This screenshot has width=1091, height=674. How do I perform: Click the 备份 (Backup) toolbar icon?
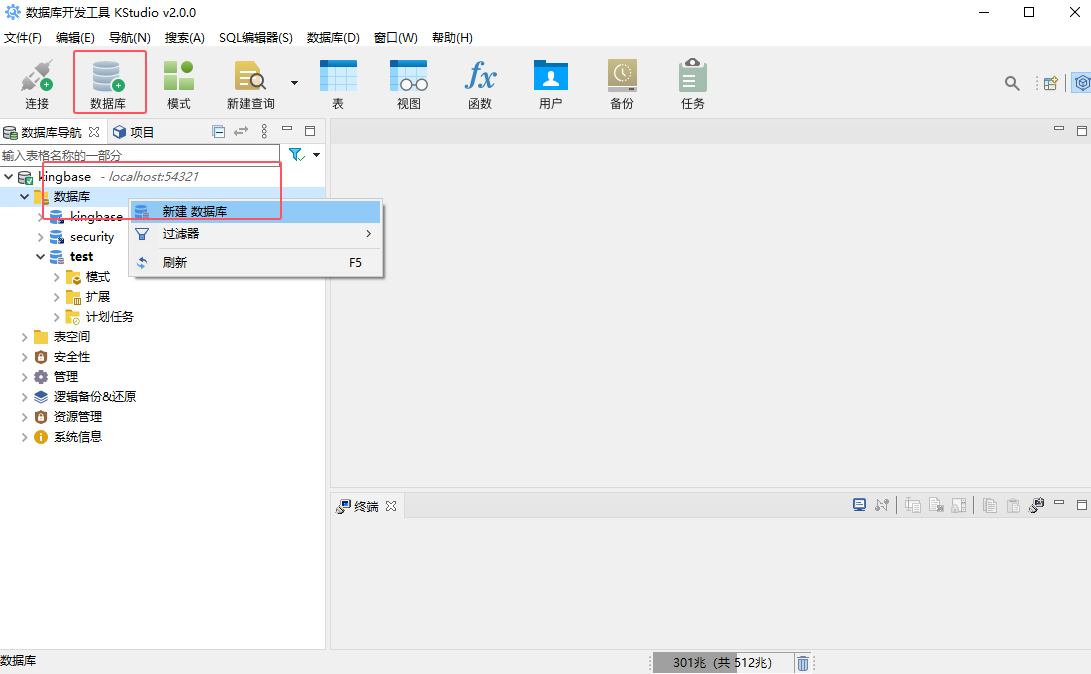622,82
